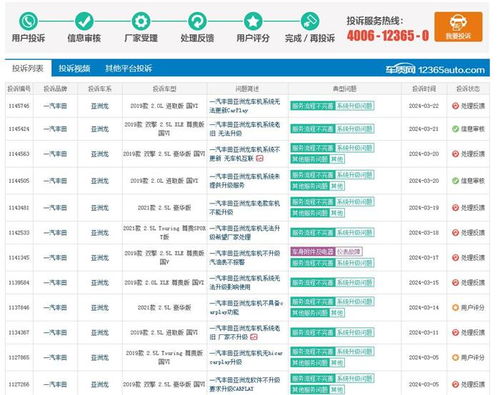500x395 pixels.
Task: Open complaint 1142533 description link
Action: (245, 233)
